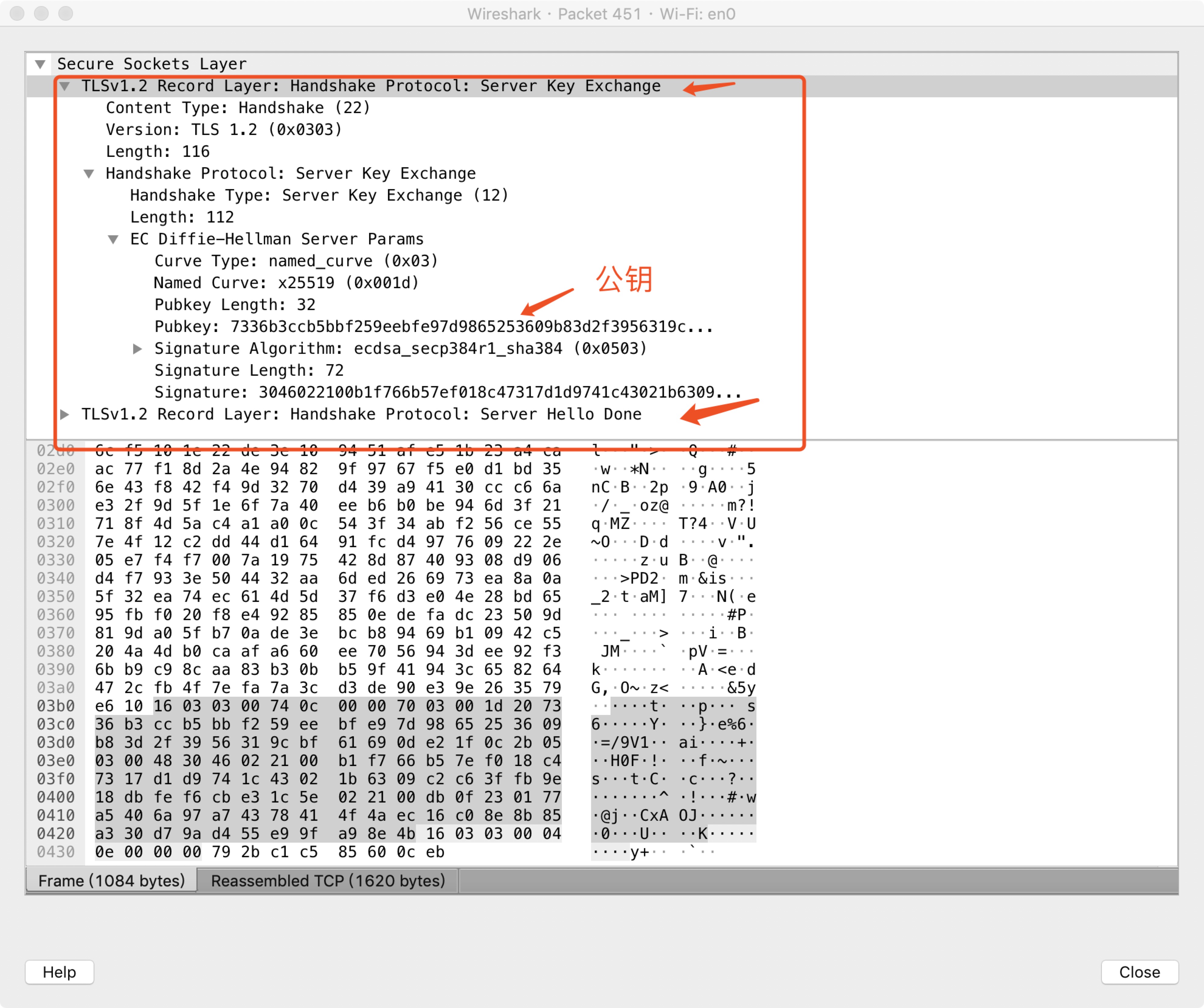
Task: Select the Signature Length: 72 row
Action: tap(249, 371)
